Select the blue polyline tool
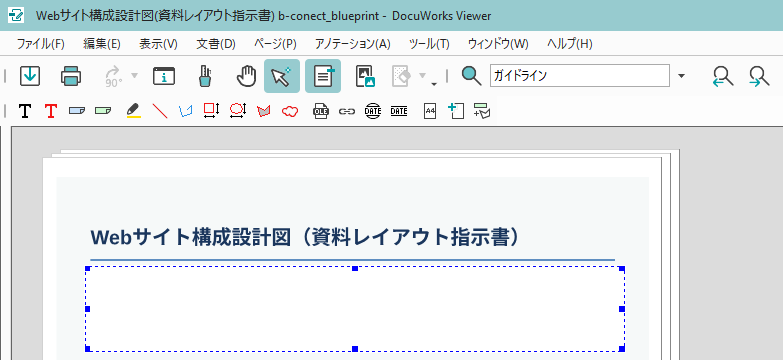 [185, 111]
